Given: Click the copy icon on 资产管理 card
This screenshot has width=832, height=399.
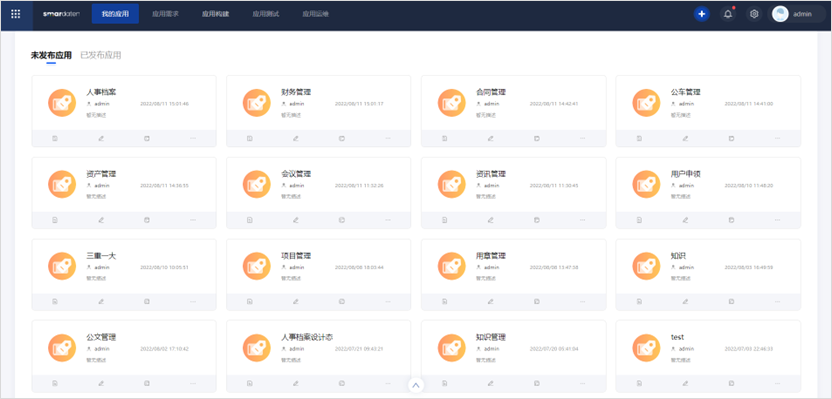Looking at the screenshot, I should coord(147,220).
